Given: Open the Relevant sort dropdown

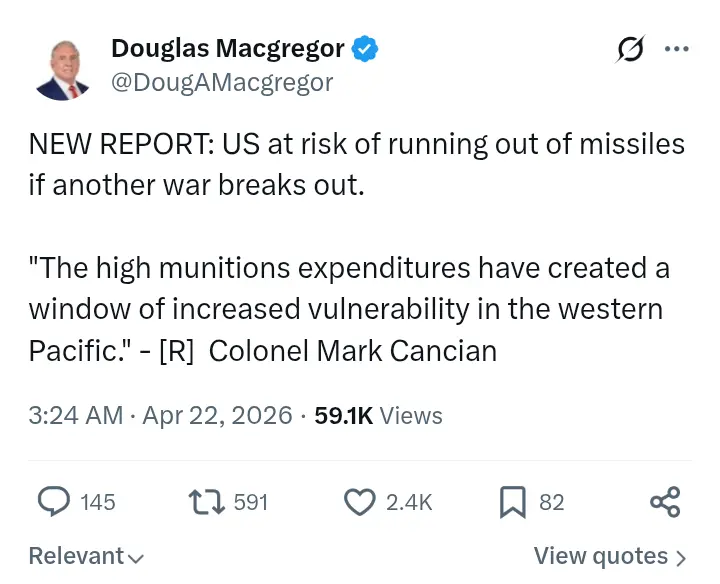Looking at the screenshot, I should click(x=86, y=557).
